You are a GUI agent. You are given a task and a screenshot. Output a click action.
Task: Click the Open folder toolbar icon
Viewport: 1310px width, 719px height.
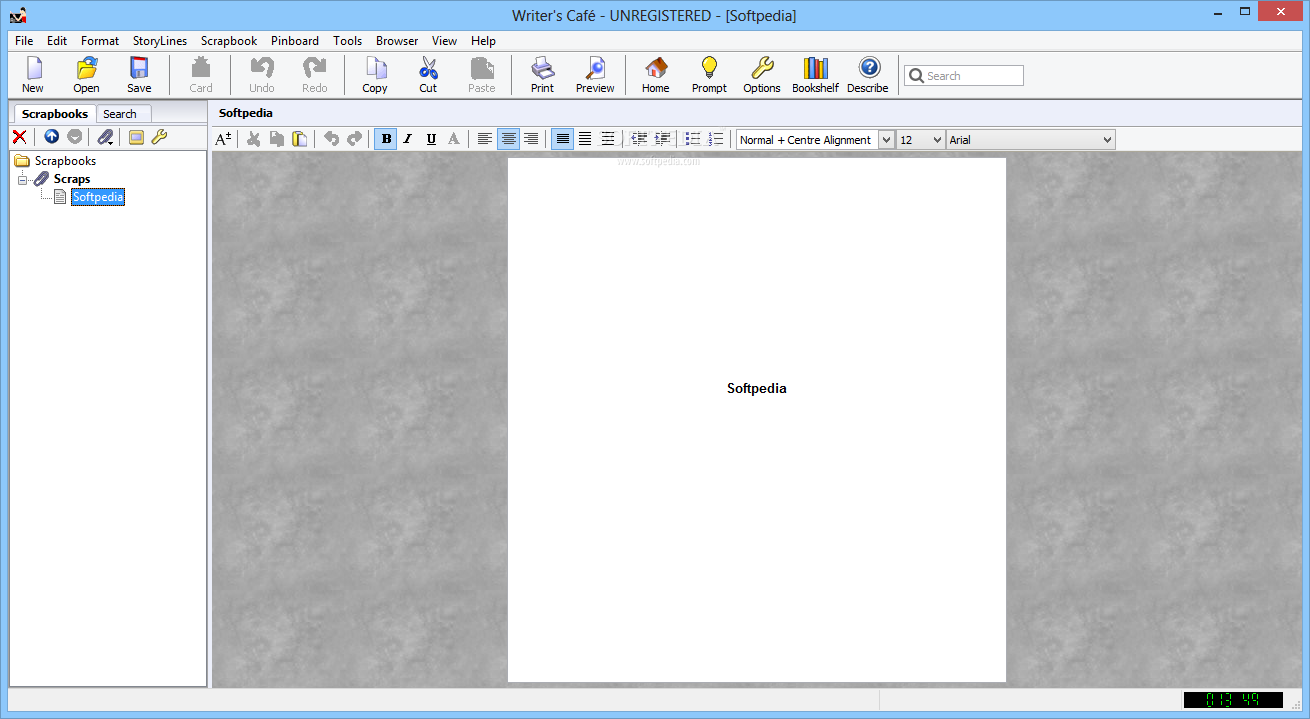[x=86, y=75]
